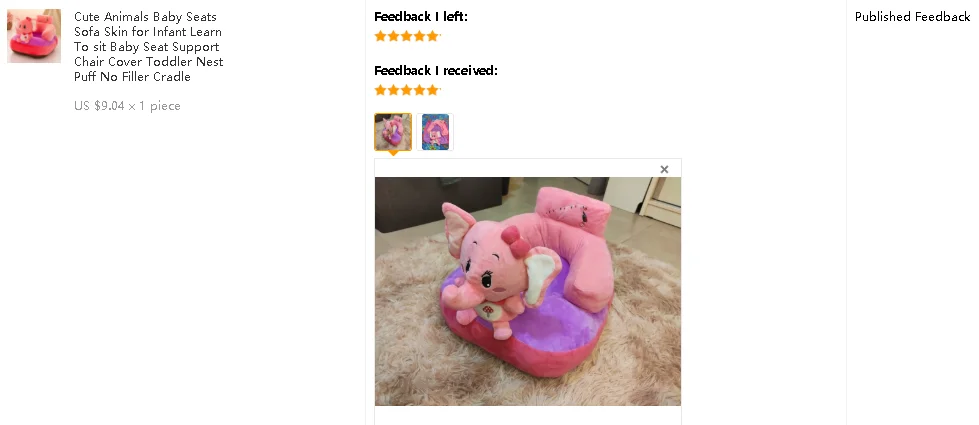Viewport: 979px width, 425px height.
Task: Close the enlarged review photo
Action: coord(664,169)
